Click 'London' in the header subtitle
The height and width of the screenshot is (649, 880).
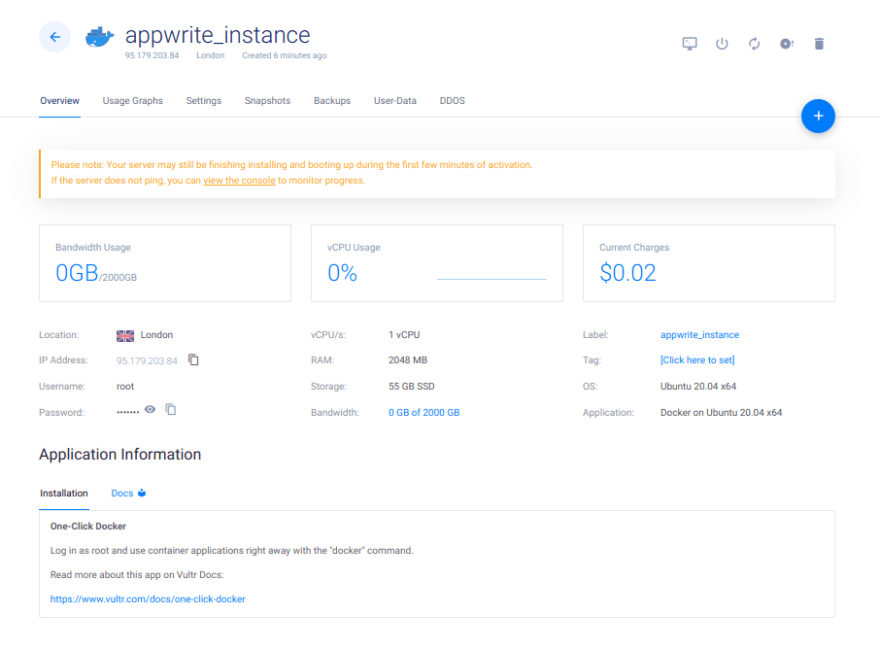click(x=210, y=56)
